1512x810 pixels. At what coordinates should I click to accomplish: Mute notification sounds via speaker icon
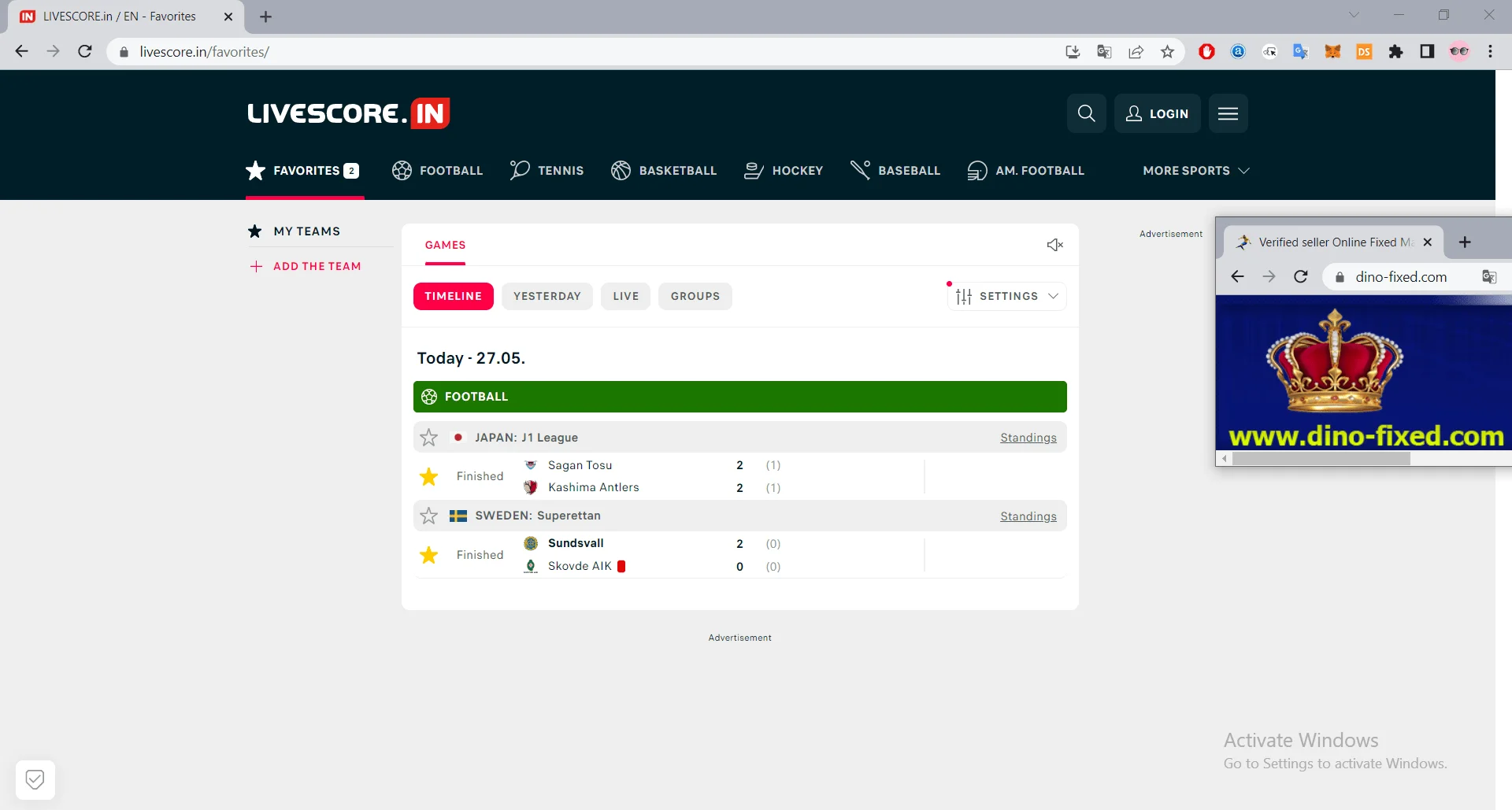1054,245
